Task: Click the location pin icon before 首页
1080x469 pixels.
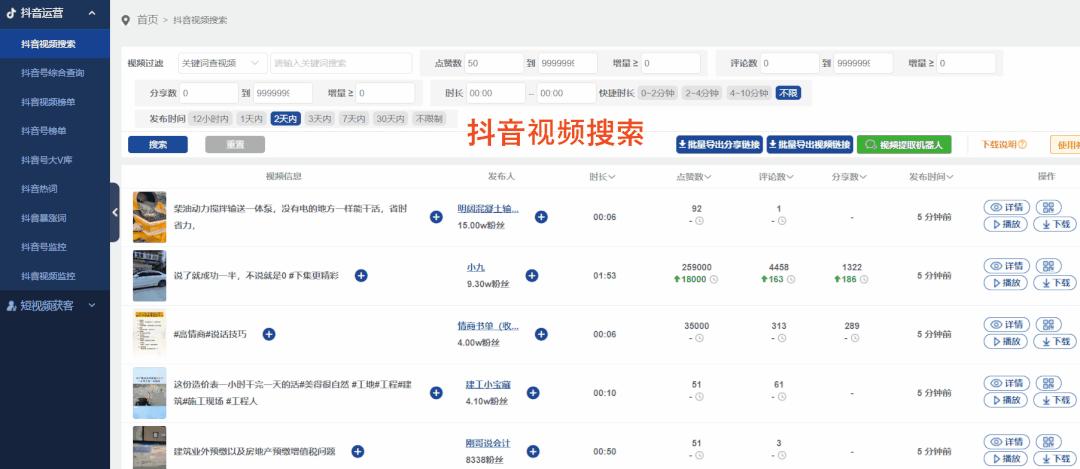Action: coord(125,20)
